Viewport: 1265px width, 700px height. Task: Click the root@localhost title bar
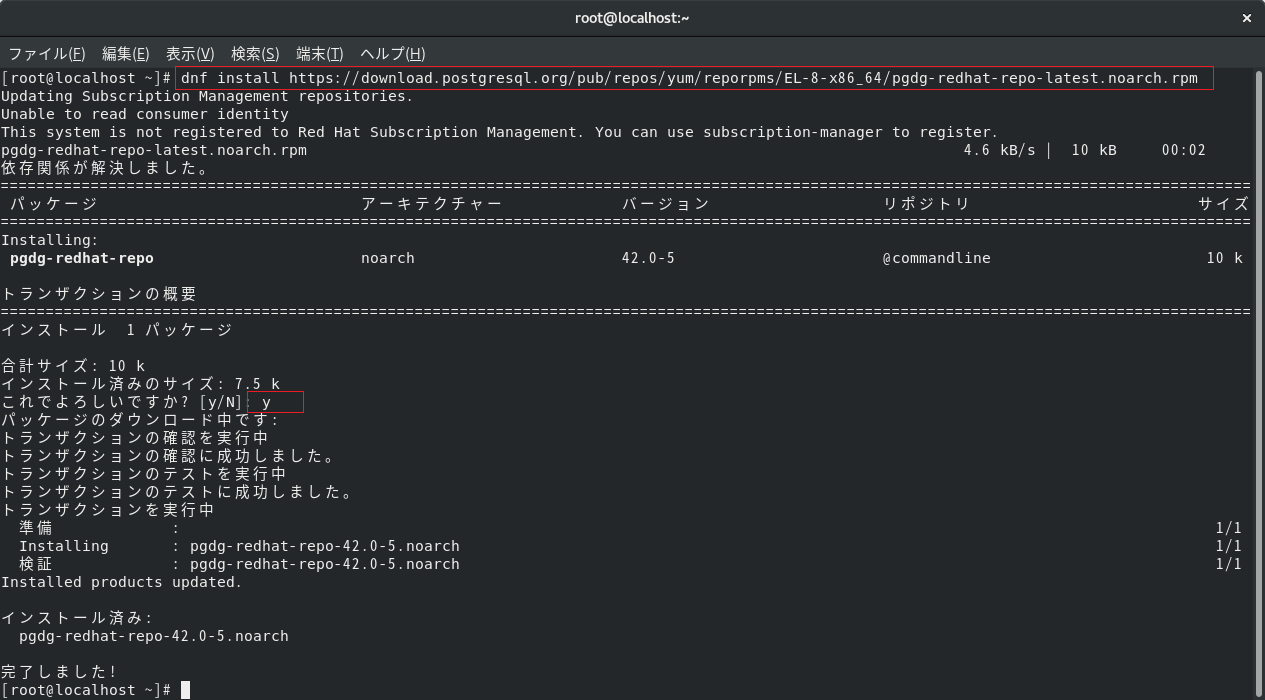point(632,18)
